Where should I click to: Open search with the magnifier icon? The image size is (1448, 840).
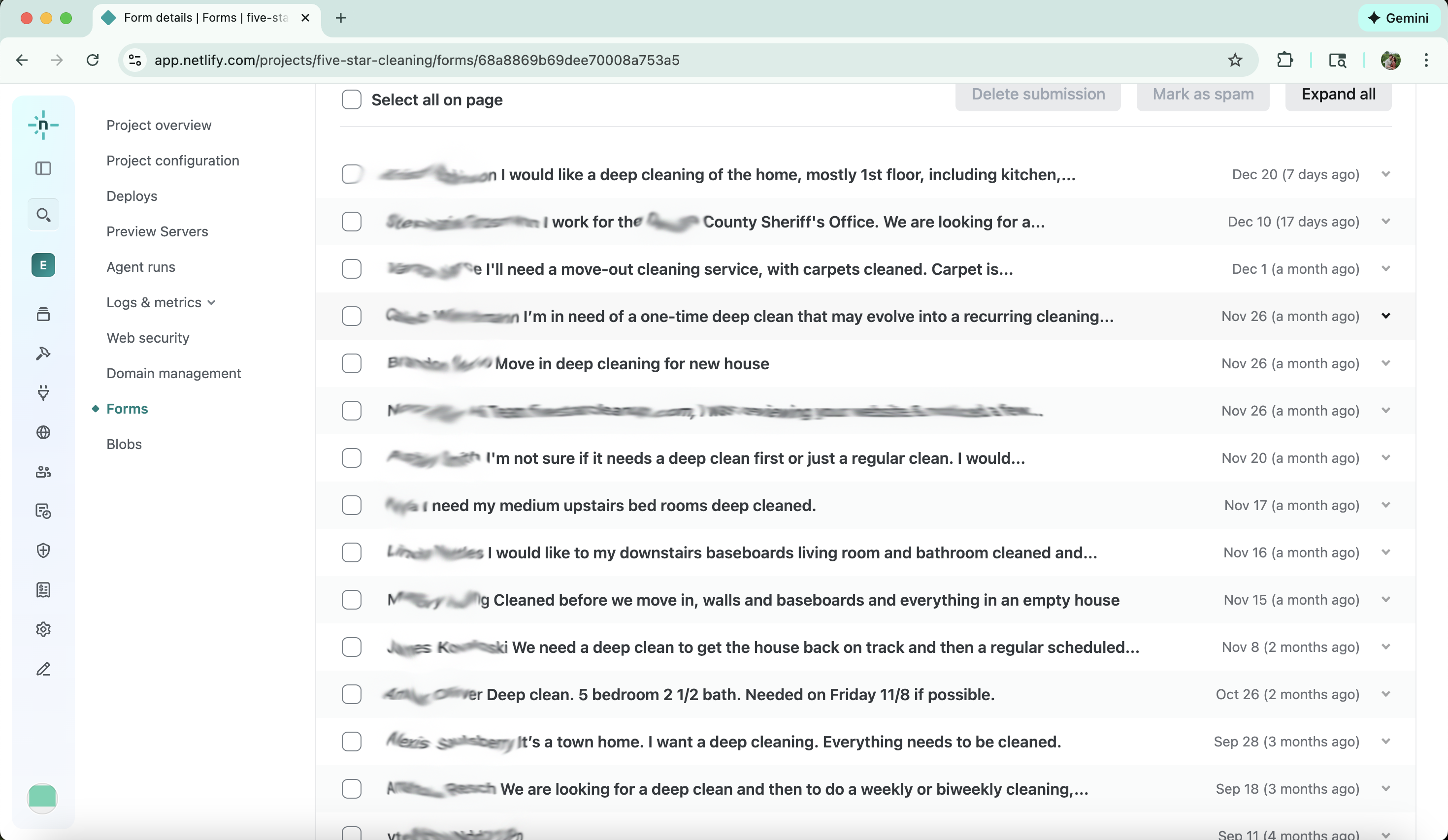point(43,214)
